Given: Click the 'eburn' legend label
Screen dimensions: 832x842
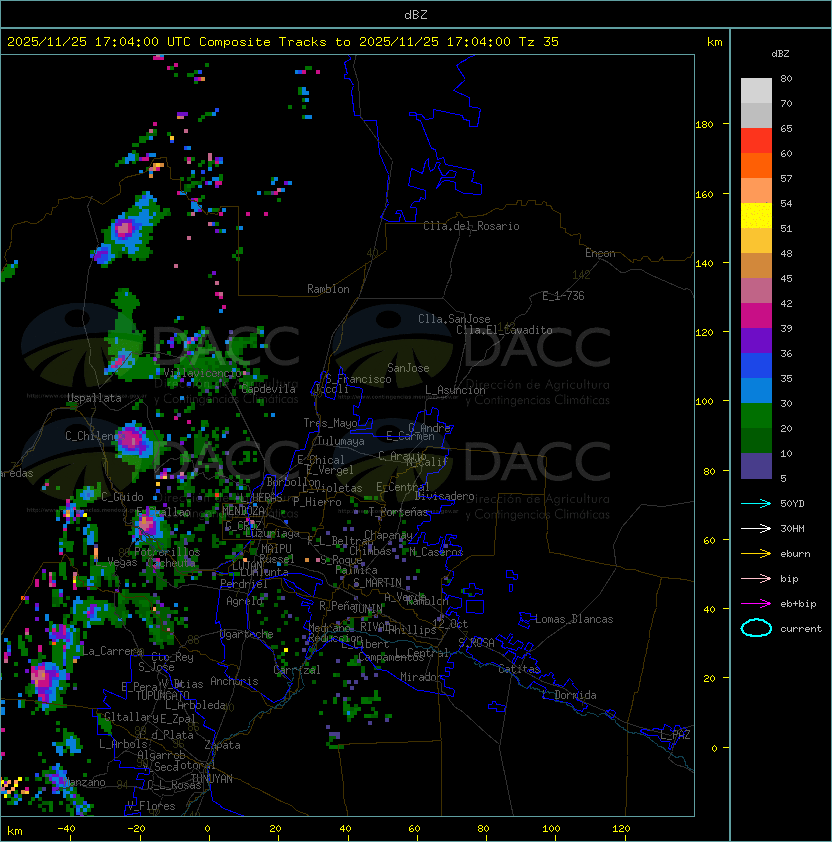Looking at the screenshot, I should [795, 554].
